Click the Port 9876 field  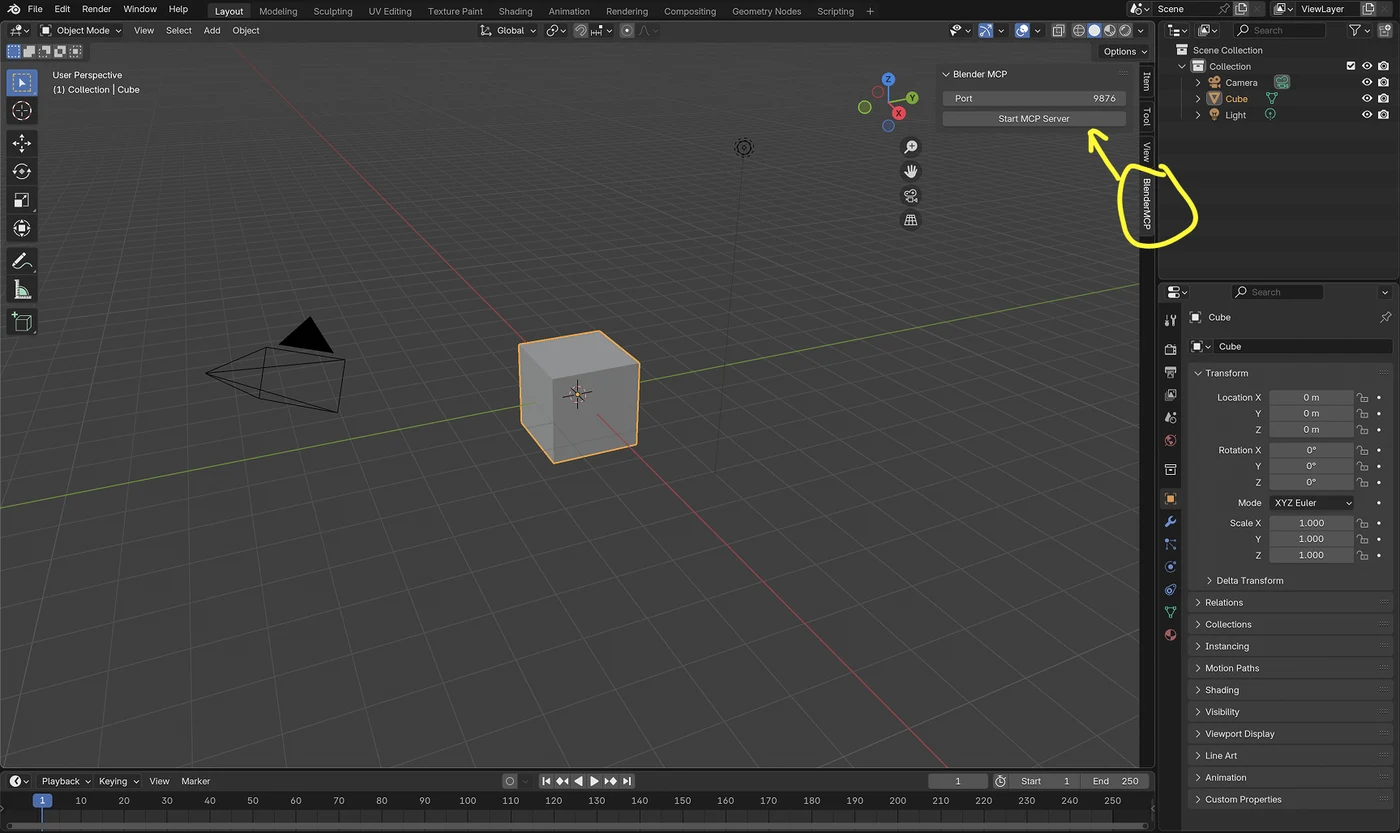point(1034,98)
